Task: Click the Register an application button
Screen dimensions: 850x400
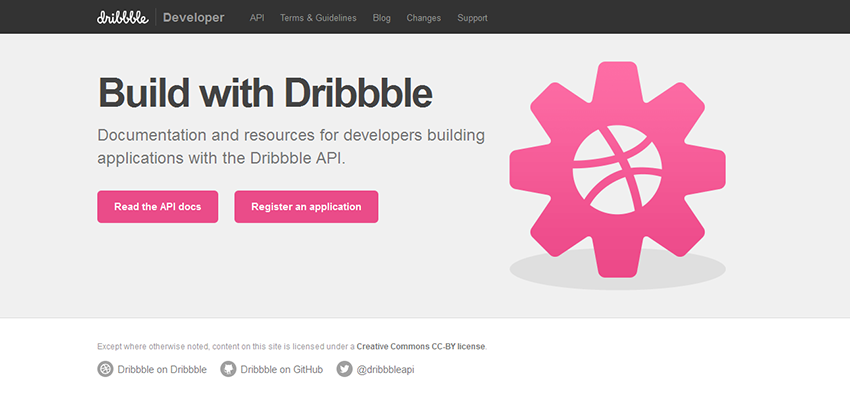Action: tap(306, 207)
